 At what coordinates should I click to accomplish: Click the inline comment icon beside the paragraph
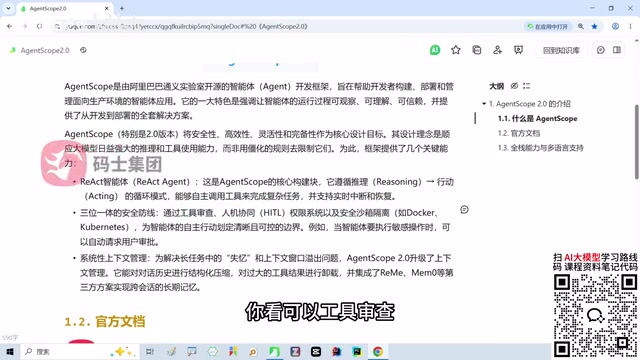464,209
